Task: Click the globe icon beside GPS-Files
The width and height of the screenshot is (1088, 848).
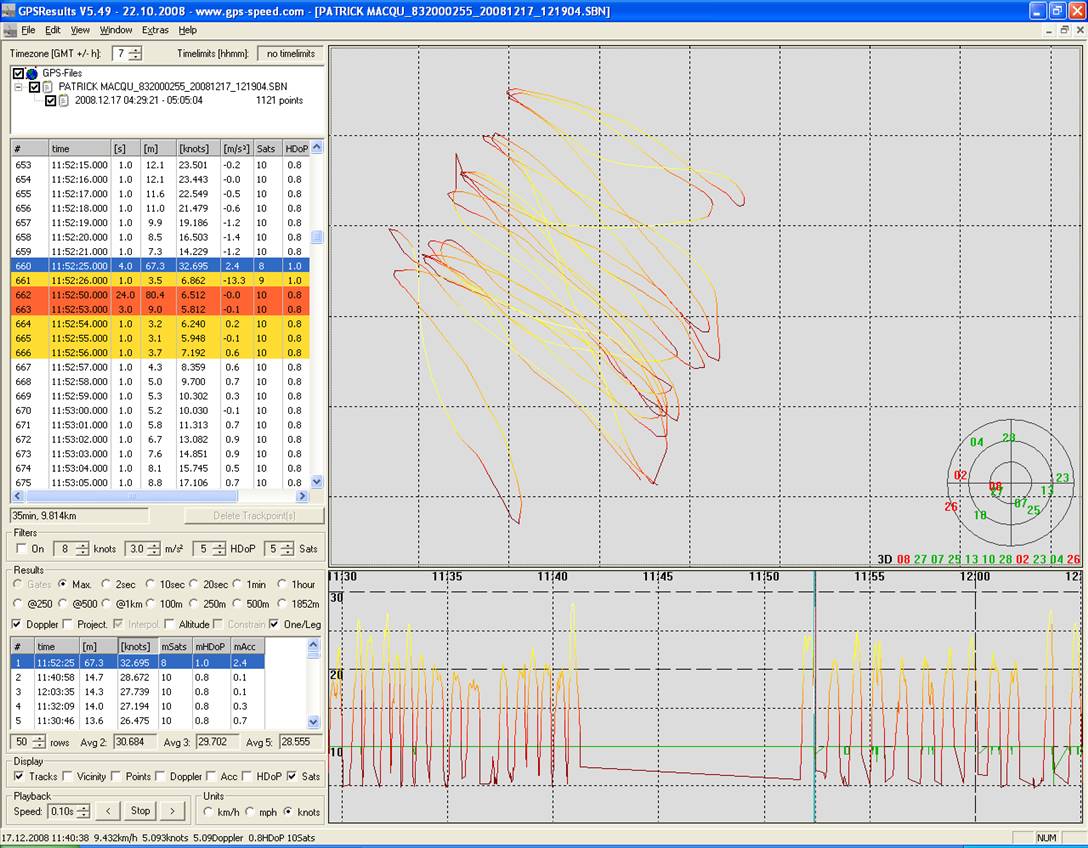Action: pos(32,73)
